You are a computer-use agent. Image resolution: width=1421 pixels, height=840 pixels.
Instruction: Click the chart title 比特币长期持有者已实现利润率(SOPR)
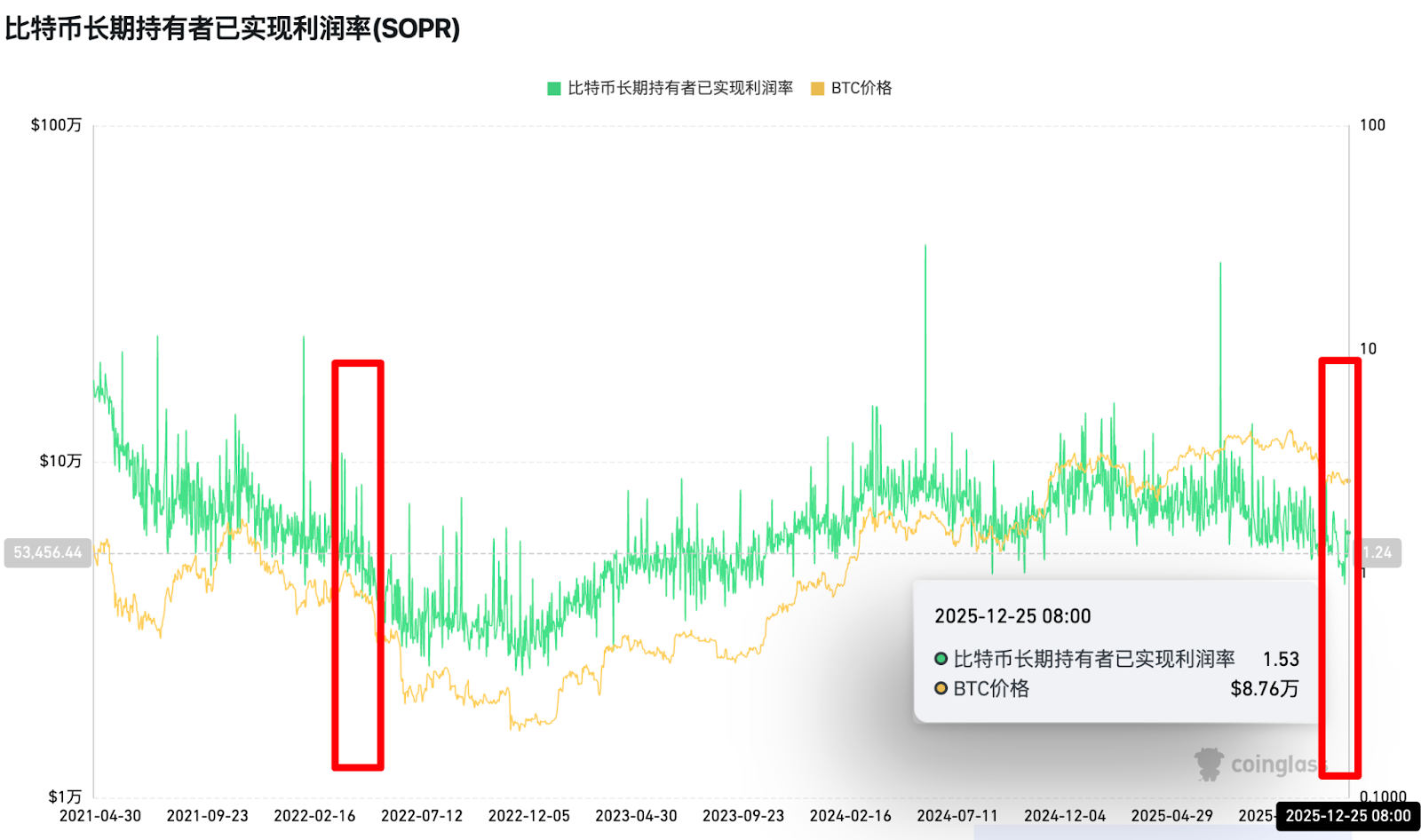[233, 28]
